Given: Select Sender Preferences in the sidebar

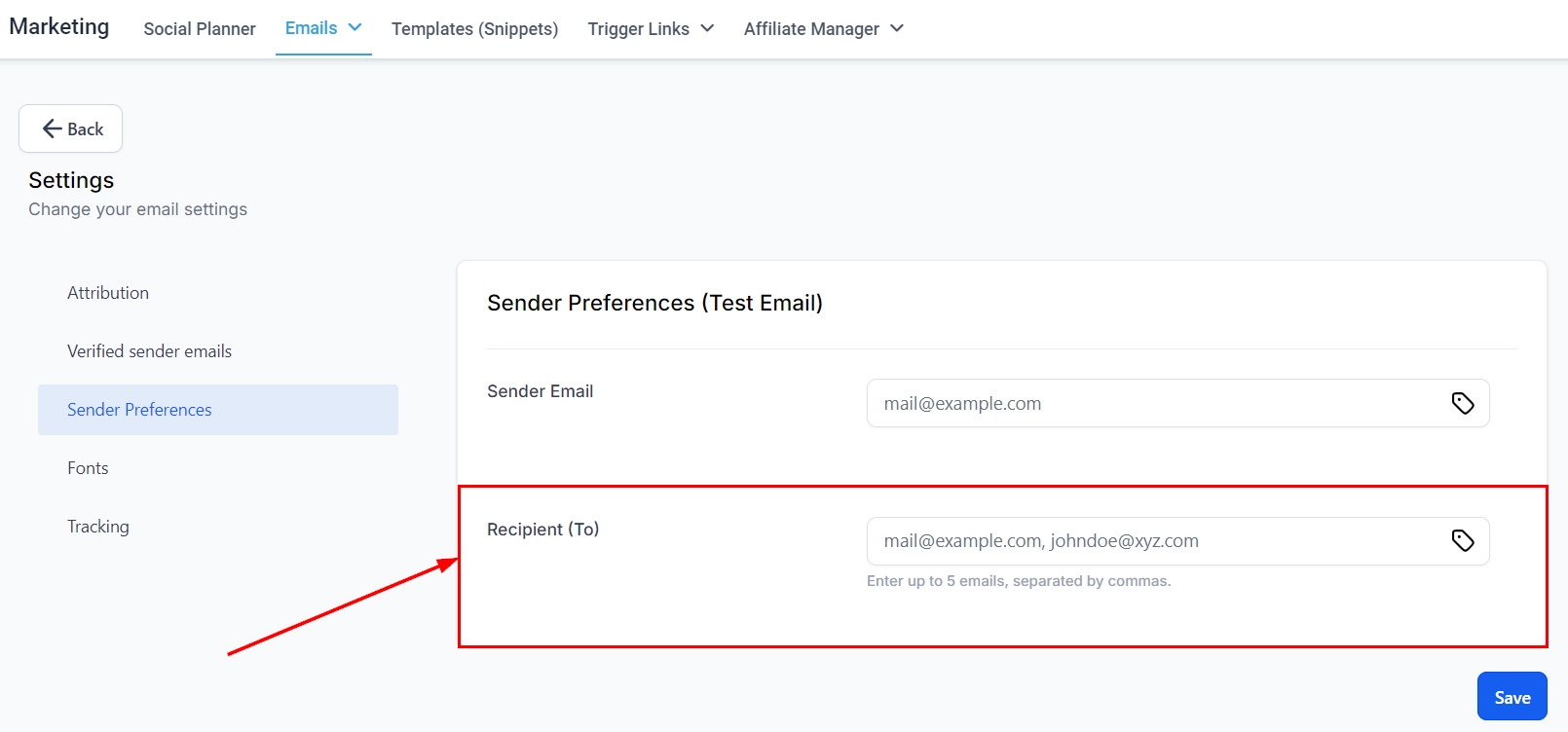Looking at the screenshot, I should tap(139, 410).
